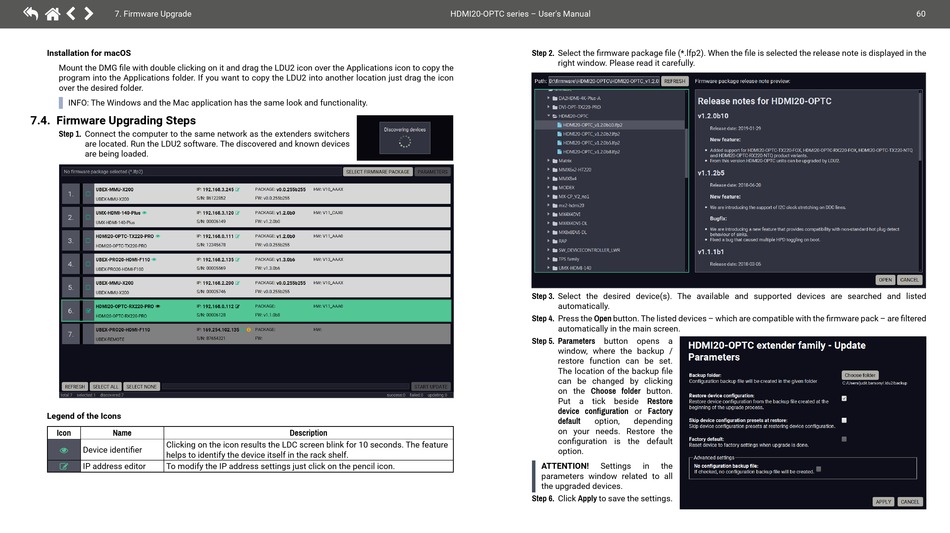Toggle Skip device configuration presets at restore checkbox

(844, 420)
